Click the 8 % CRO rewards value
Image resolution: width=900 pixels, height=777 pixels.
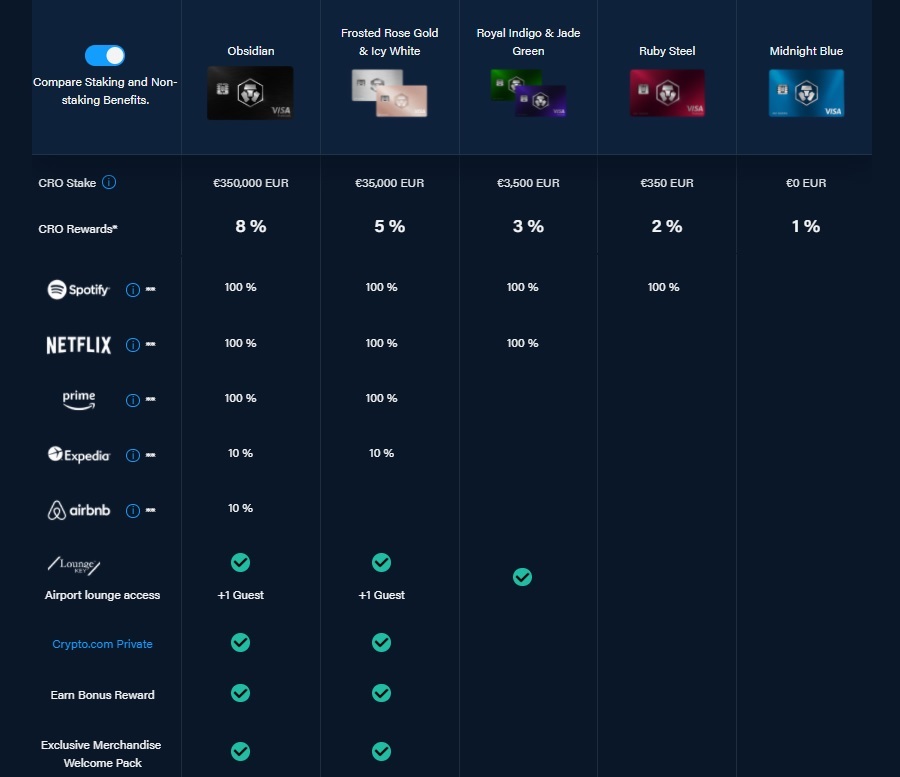[x=251, y=226]
